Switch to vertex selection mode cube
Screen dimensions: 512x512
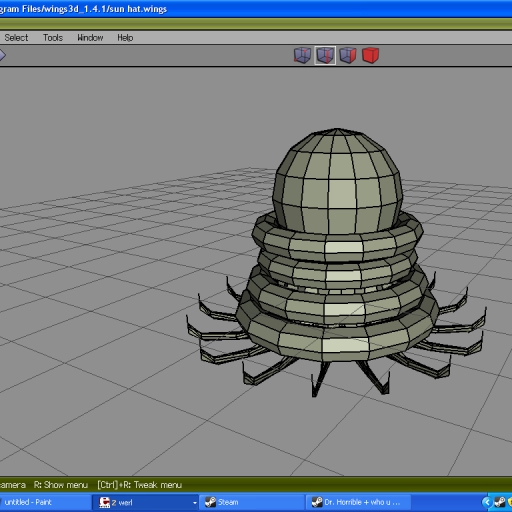302,55
